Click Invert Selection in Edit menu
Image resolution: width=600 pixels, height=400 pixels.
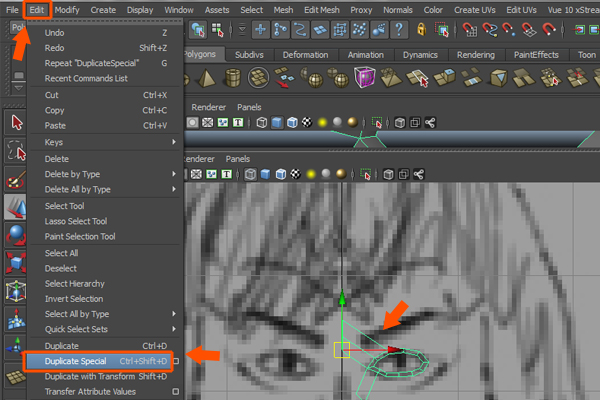coord(74,298)
